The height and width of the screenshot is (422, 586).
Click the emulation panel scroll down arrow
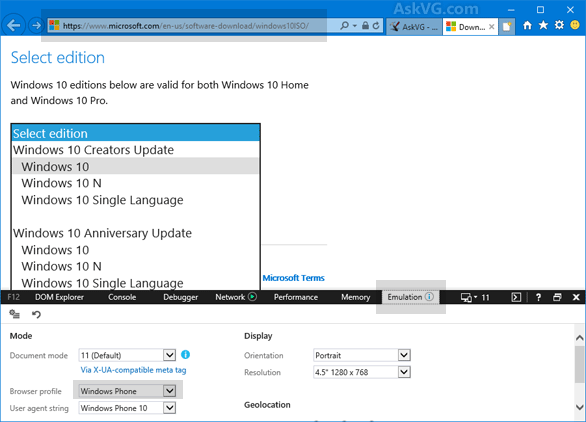pyautogui.click(x=580, y=407)
